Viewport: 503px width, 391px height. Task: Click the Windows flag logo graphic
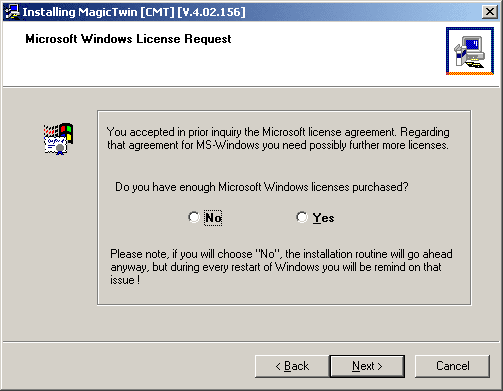(x=66, y=132)
